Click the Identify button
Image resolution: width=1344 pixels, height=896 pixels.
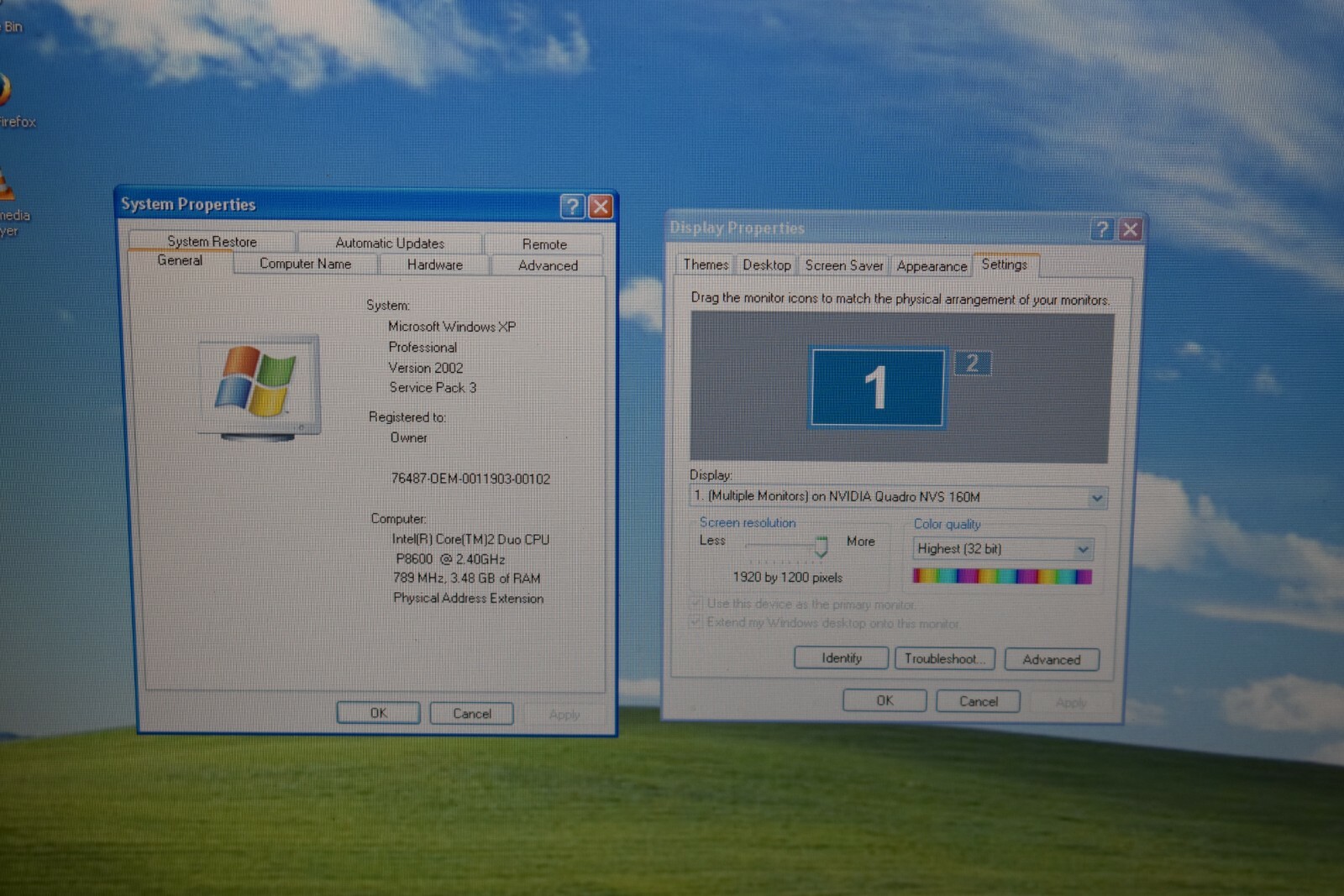pos(842,658)
